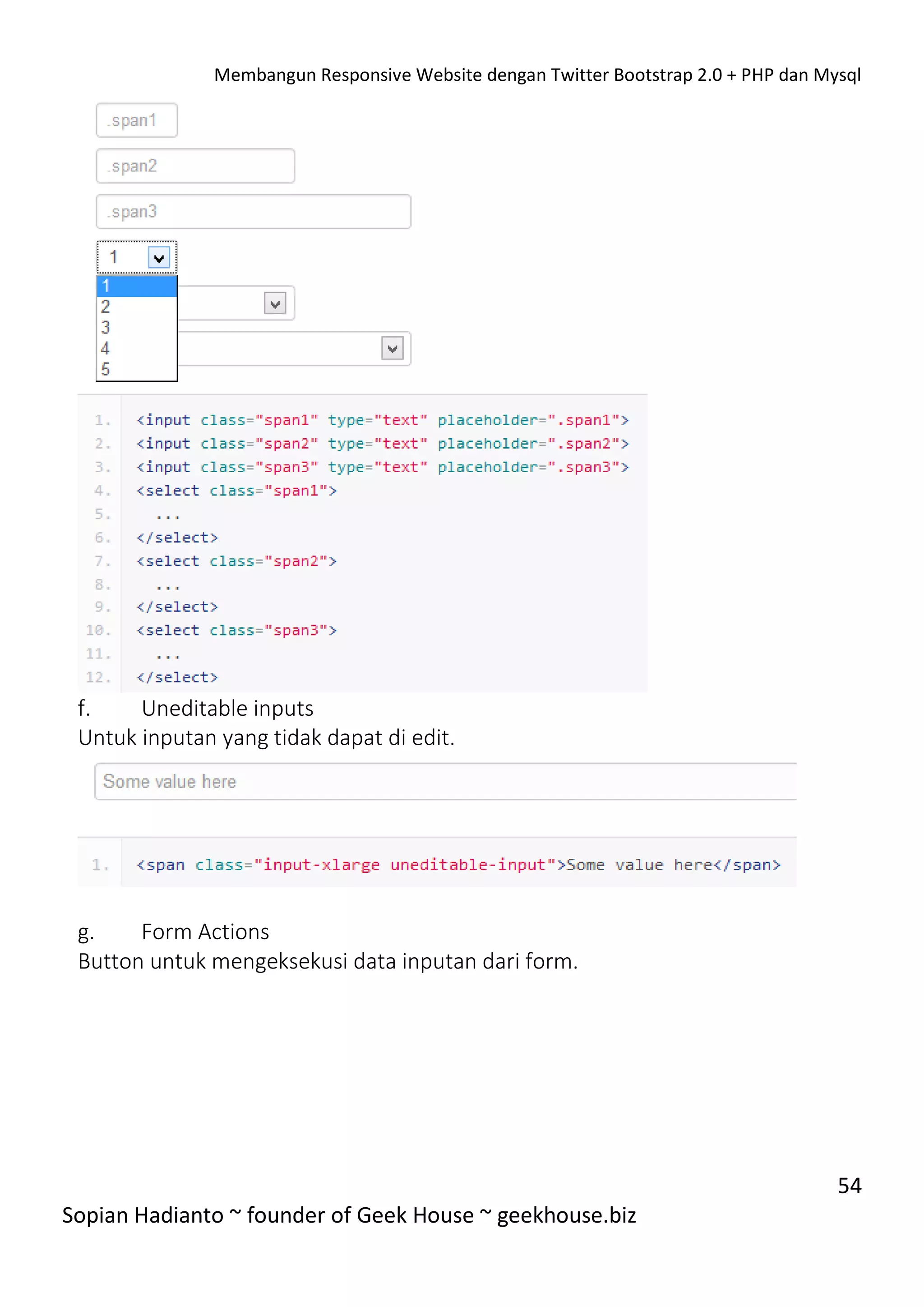
Task: Select option 2 in the dropdown list
Action: point(137,307)
